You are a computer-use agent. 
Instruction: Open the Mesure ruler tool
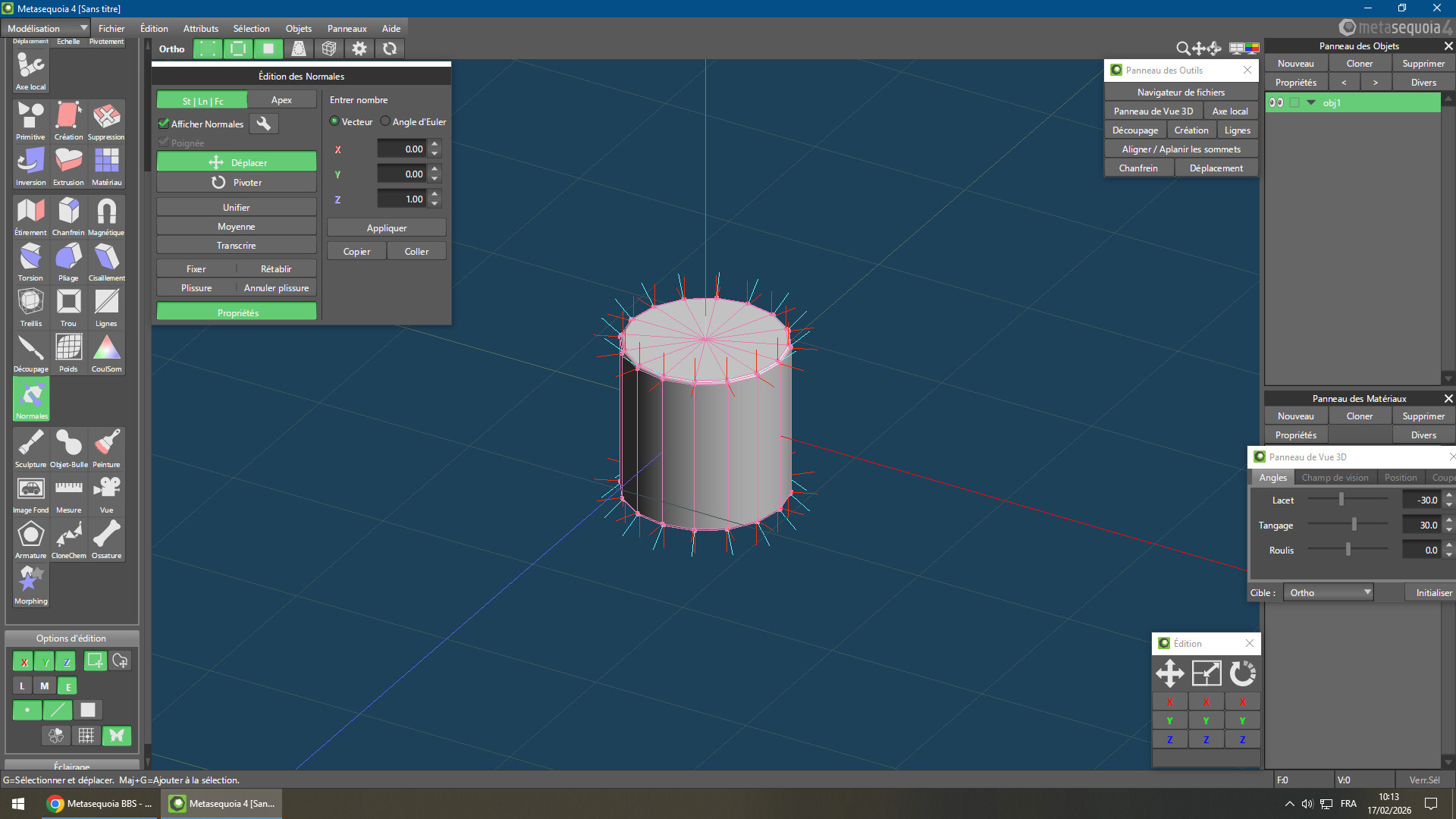pyautogui.click(x=68, y=490)
